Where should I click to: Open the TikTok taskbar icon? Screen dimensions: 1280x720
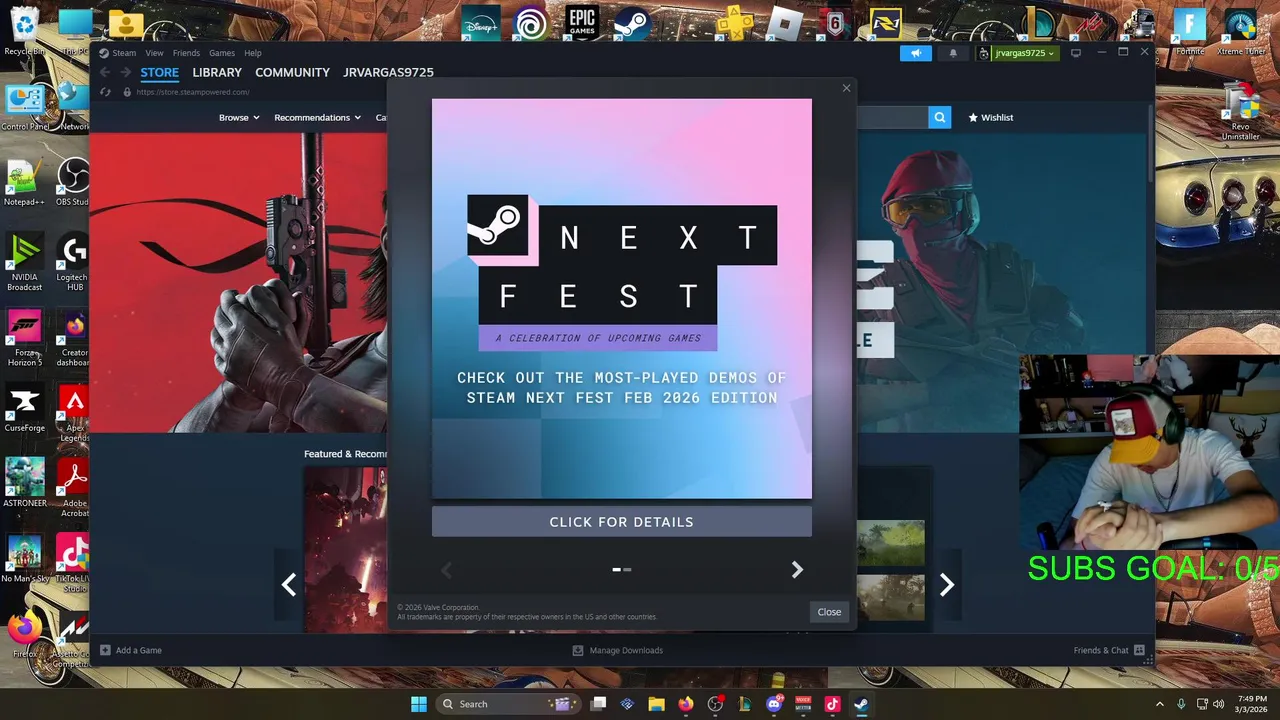(x=832, y=704)
